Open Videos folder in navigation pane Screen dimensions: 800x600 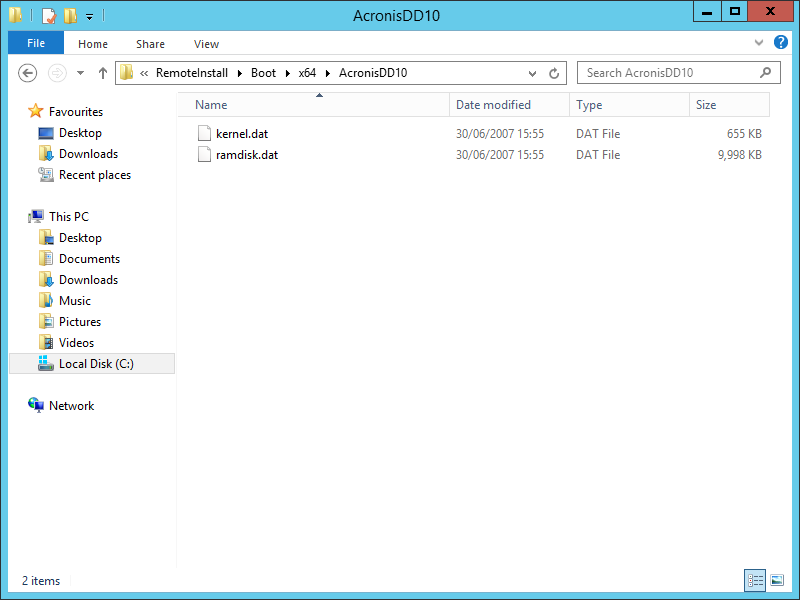click(x=77, y=343)
